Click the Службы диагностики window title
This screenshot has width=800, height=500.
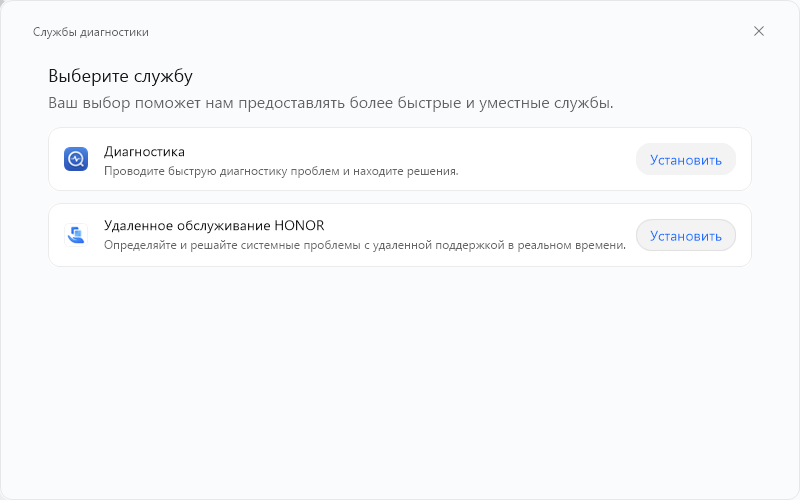(91, 32)
